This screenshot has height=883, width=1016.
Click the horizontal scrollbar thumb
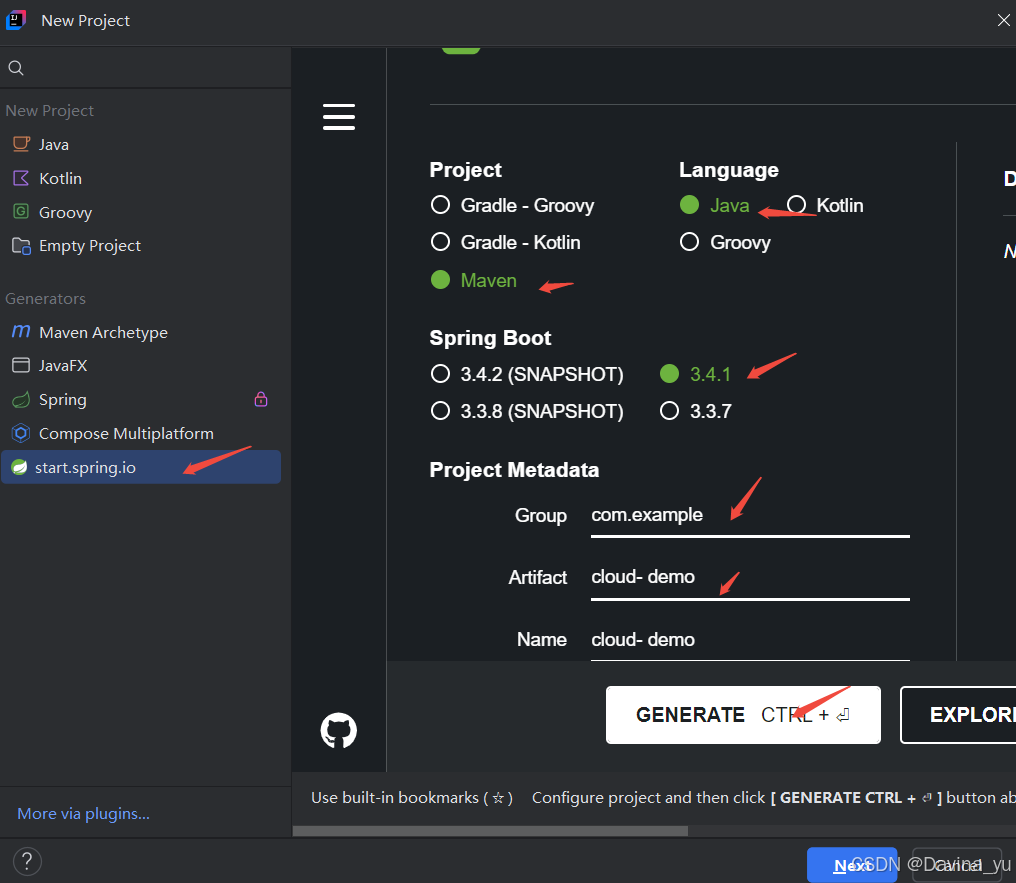[x=491, y=831]
